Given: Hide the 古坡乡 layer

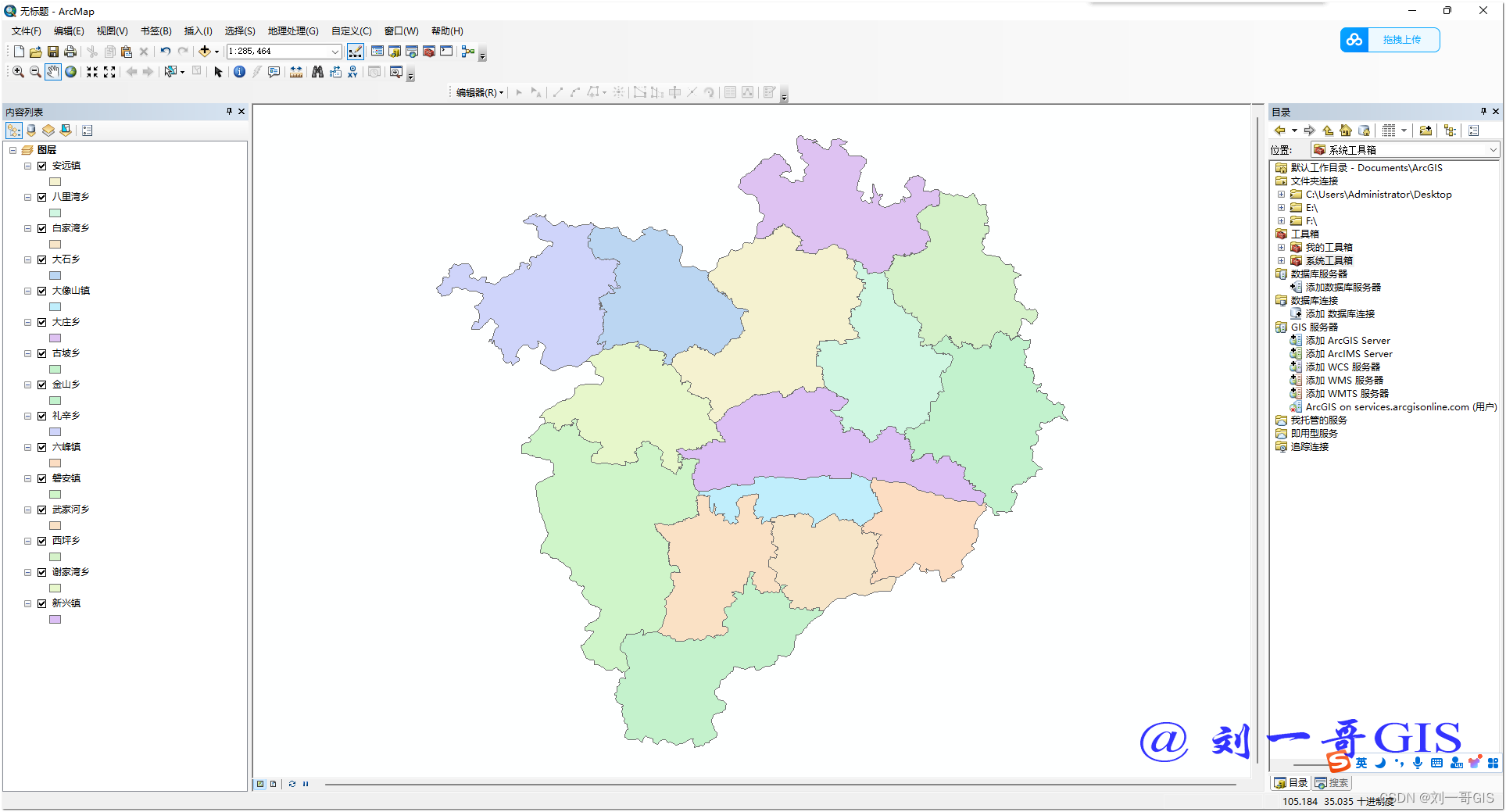Looking at the screenshot, I should [x=42, y=353].
